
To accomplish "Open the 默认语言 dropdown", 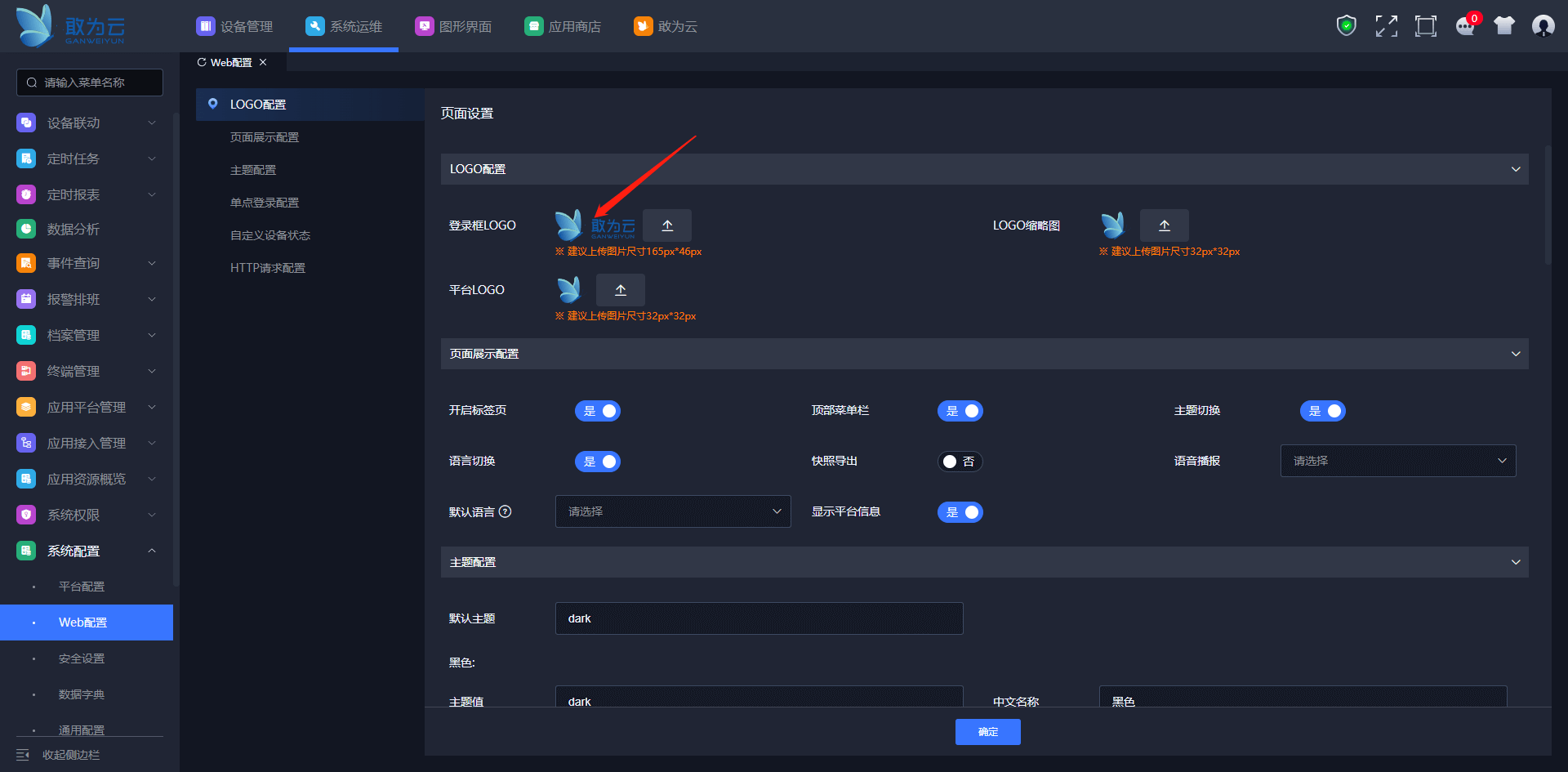I will coord(673,511).
